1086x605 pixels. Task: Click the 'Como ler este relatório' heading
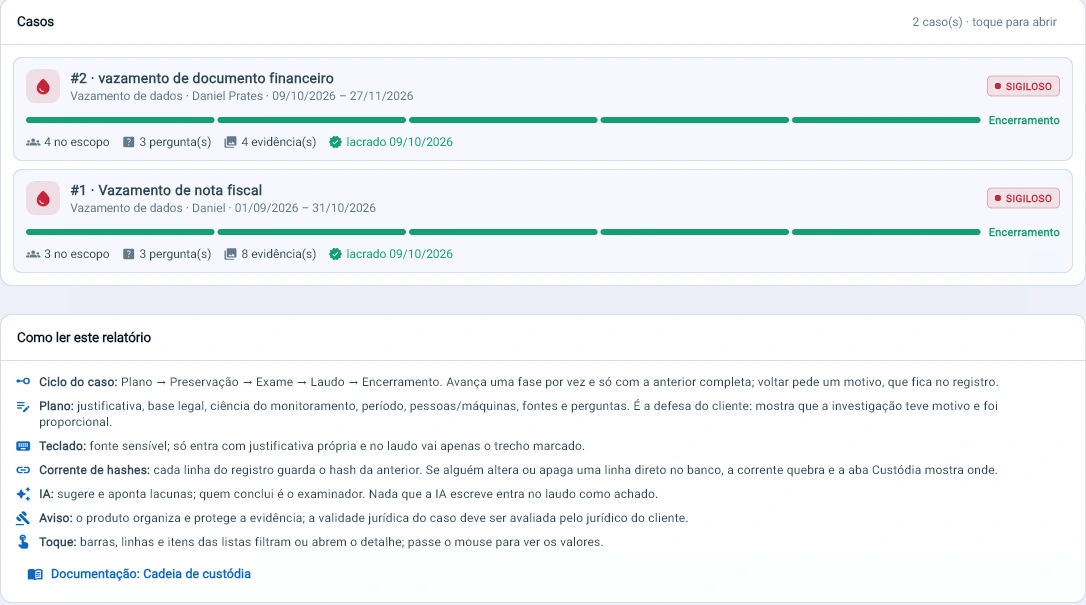(x=84, y=338)
